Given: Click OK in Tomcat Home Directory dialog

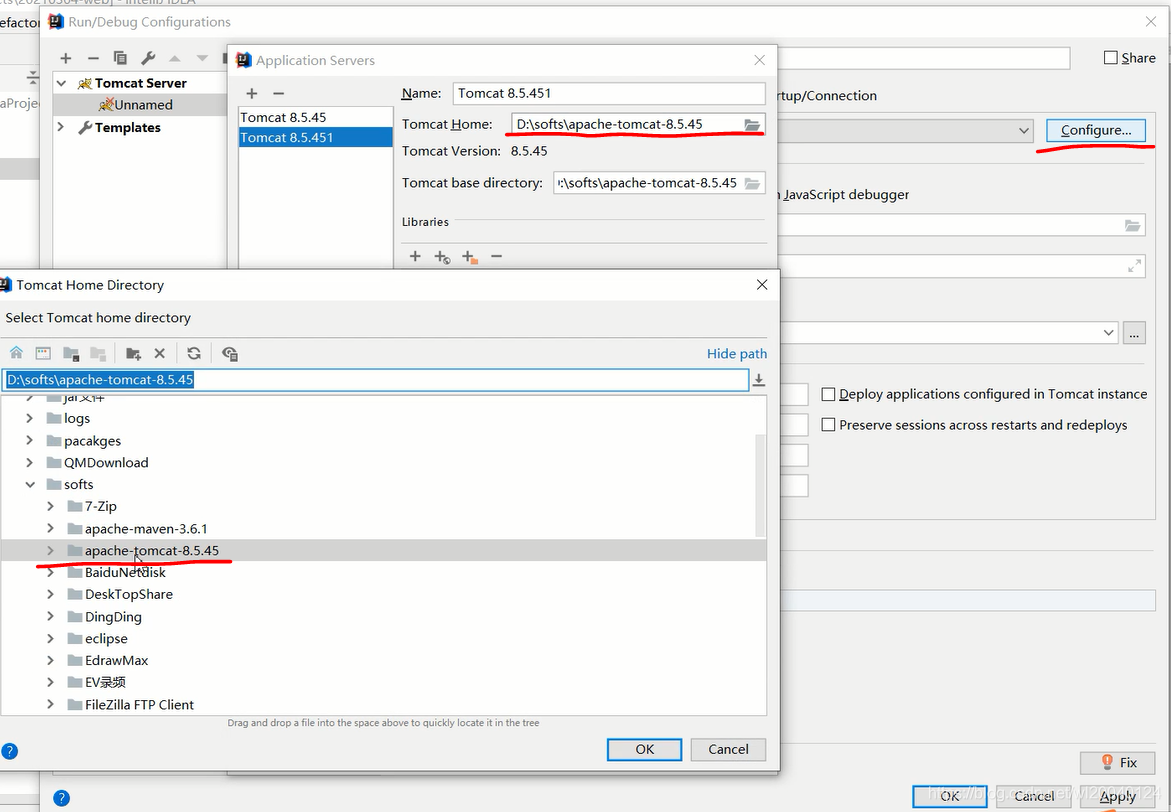Looking at the screenshot, I should (644, 749).
